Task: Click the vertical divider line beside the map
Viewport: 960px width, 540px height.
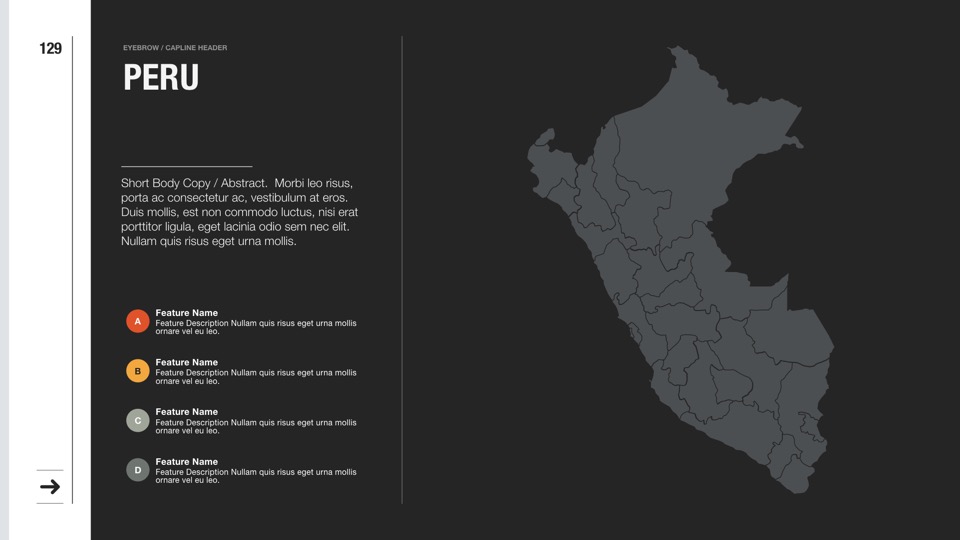Action: 402,270
